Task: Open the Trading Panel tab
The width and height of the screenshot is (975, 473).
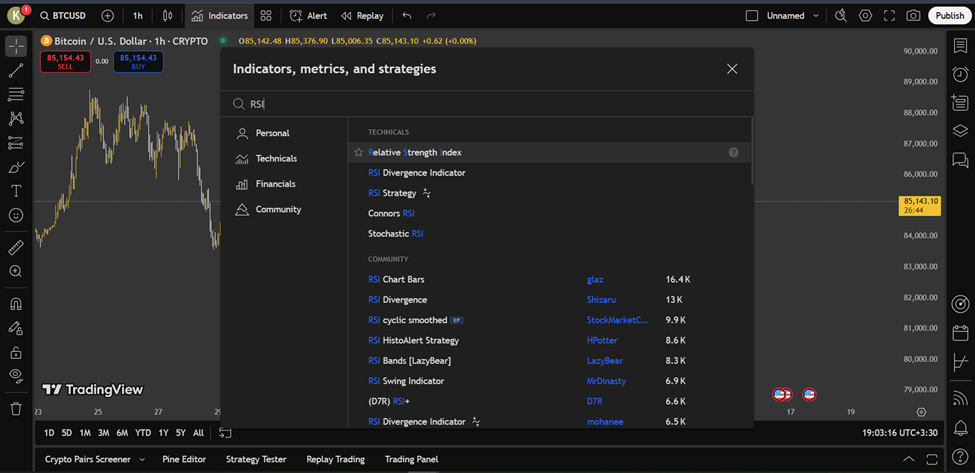Action: pyautogui.click(x=412, y=459)
